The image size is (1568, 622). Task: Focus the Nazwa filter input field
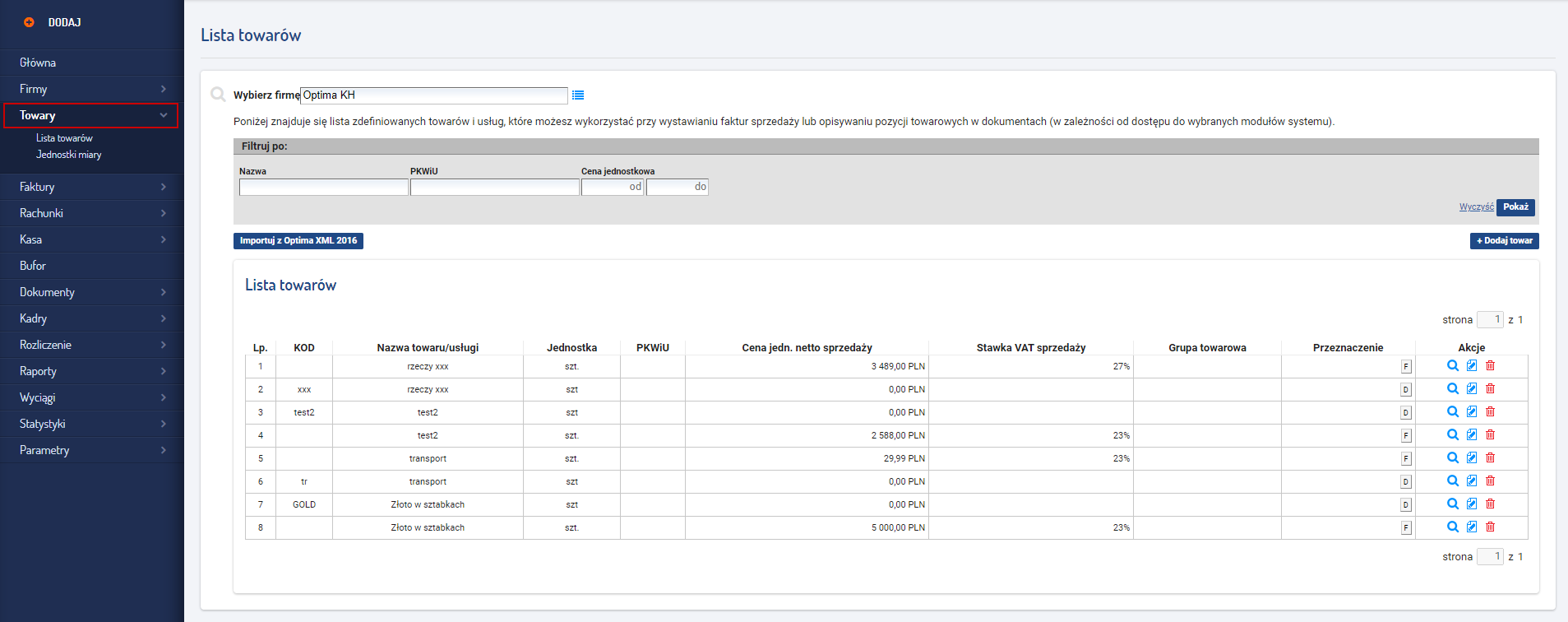pyautogui.click(x=324, y=187)
